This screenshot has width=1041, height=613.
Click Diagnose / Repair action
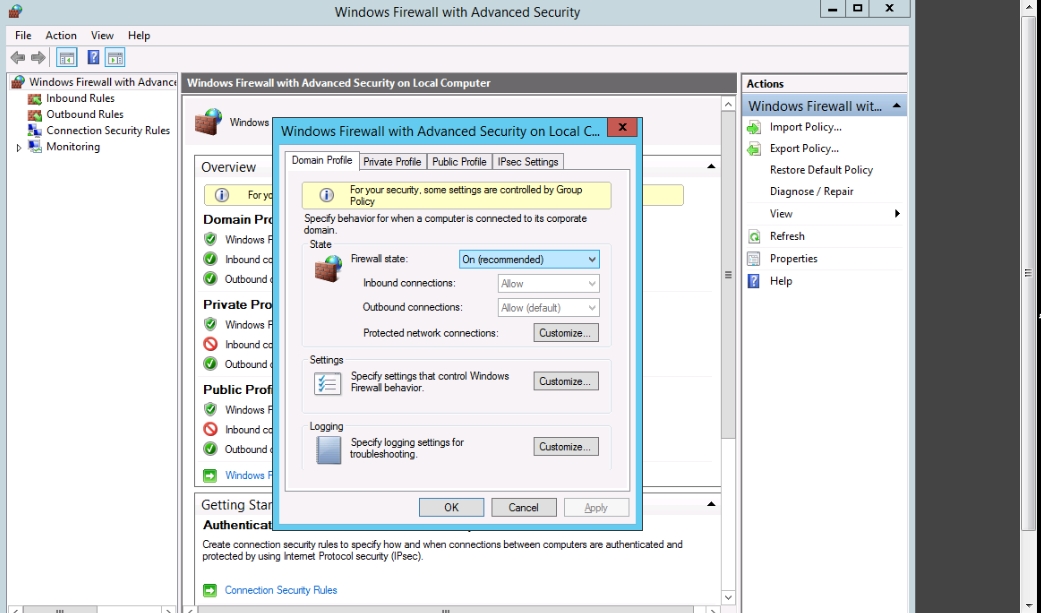click(x=811, y=191)
